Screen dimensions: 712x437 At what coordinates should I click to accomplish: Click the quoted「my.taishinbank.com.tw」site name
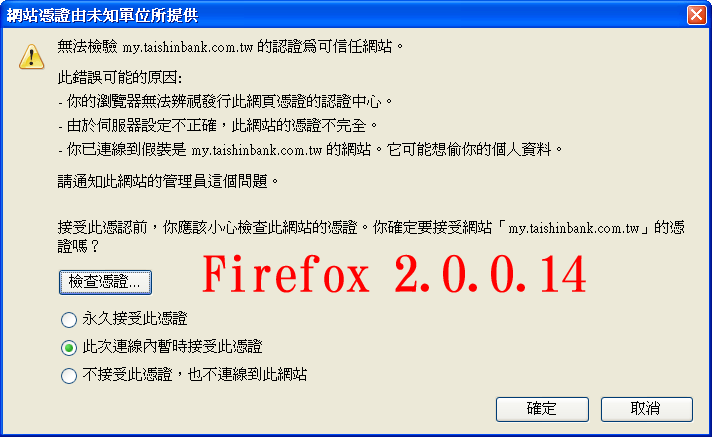pyautogui.click(x=574, y=228)
